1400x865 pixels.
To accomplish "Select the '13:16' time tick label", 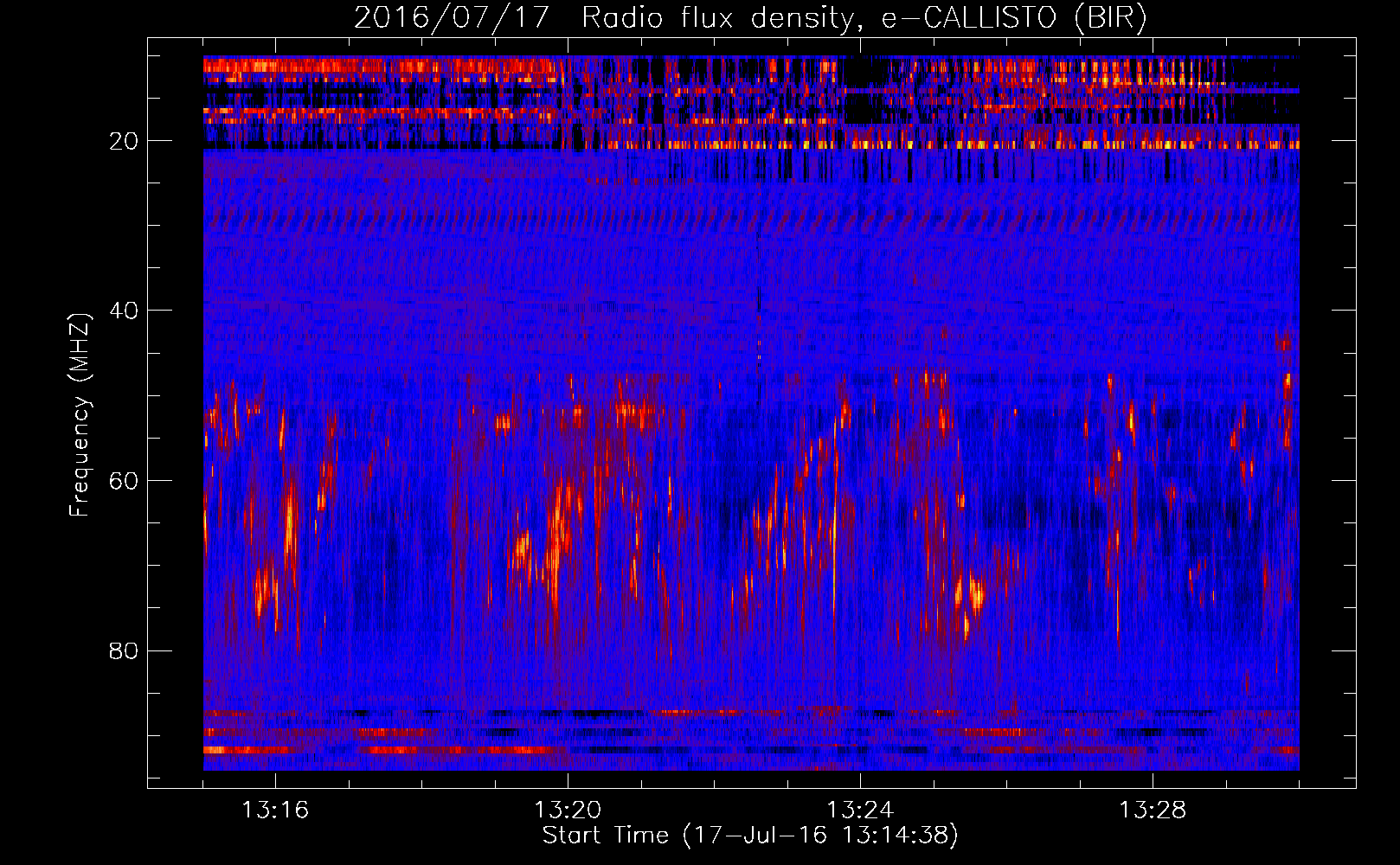I will point(275,811).
